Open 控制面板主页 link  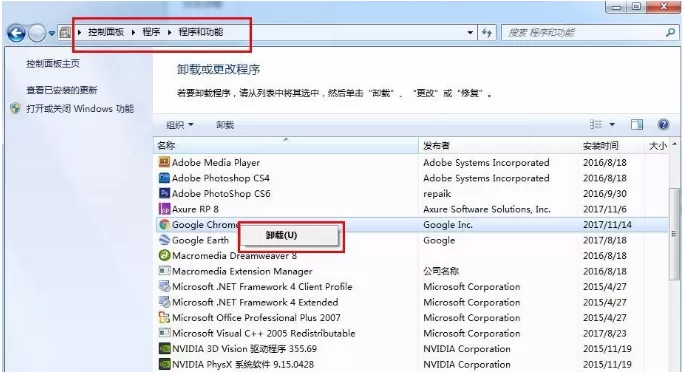pyautogui.click(x=53, y=64)
